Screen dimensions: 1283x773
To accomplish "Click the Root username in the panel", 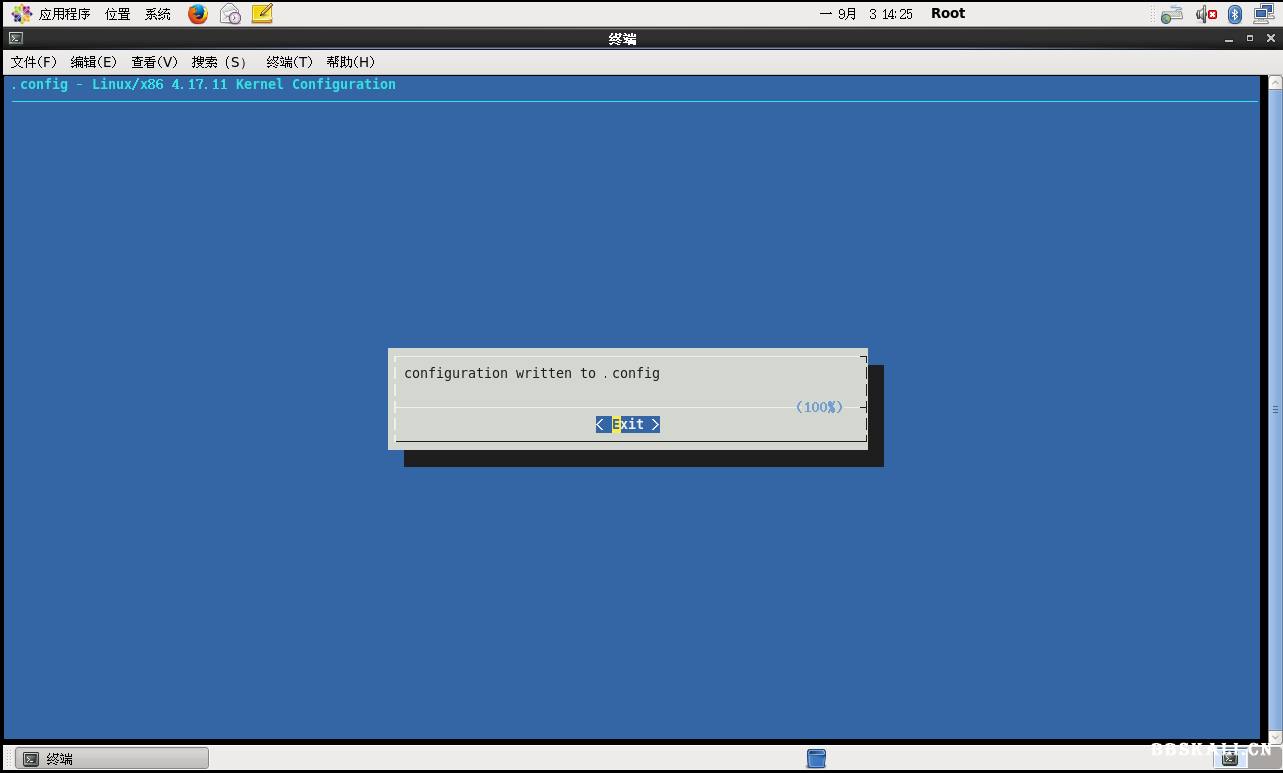I will pos(947,13).
